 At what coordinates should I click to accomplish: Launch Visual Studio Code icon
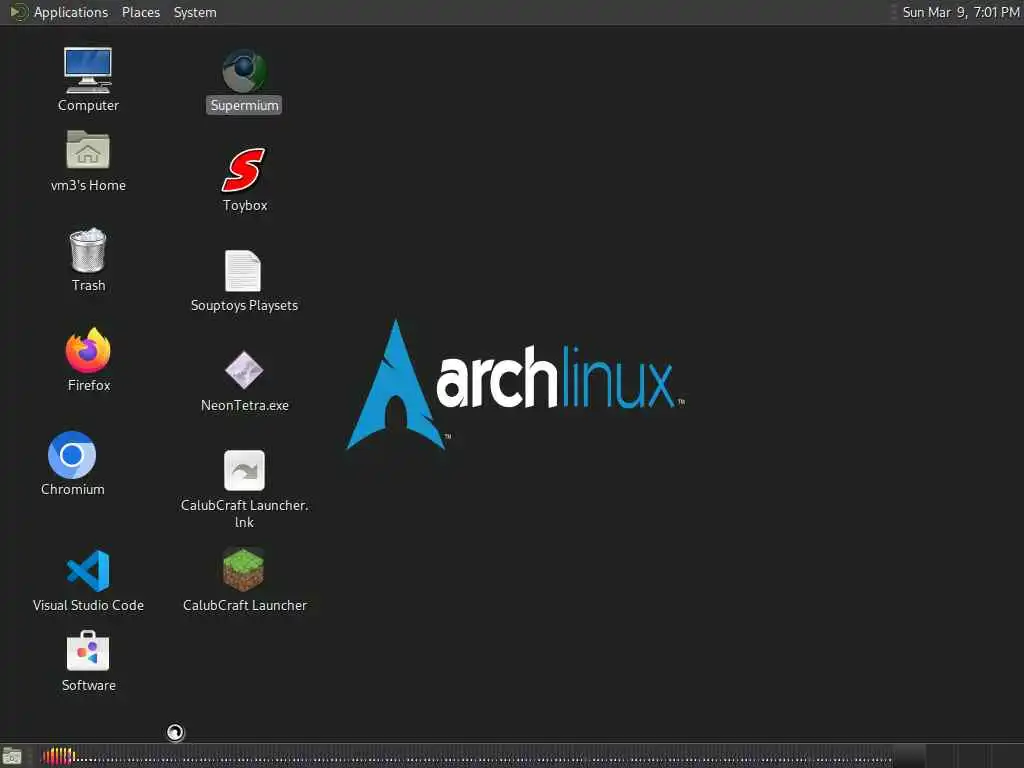coord(88,571)
